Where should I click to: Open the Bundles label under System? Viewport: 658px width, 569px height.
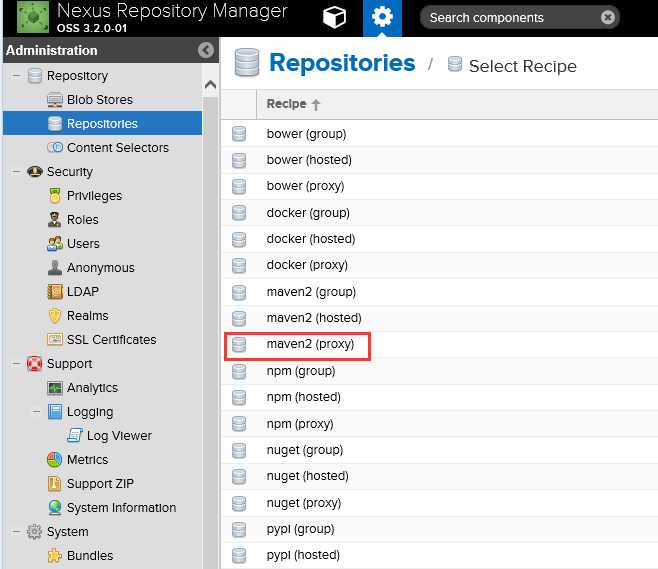coord(90,555)
